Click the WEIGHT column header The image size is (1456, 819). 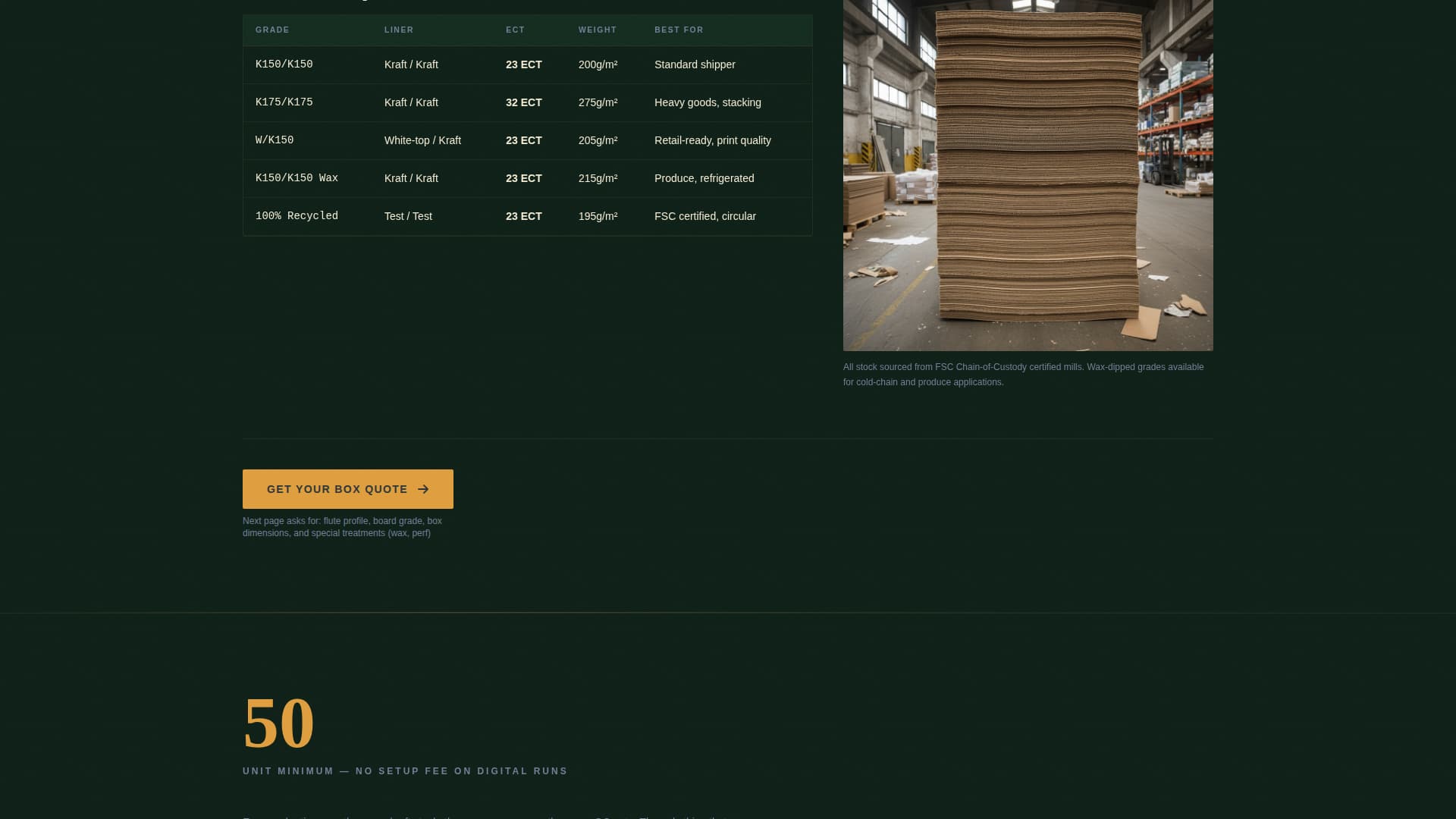pos(598,30)
